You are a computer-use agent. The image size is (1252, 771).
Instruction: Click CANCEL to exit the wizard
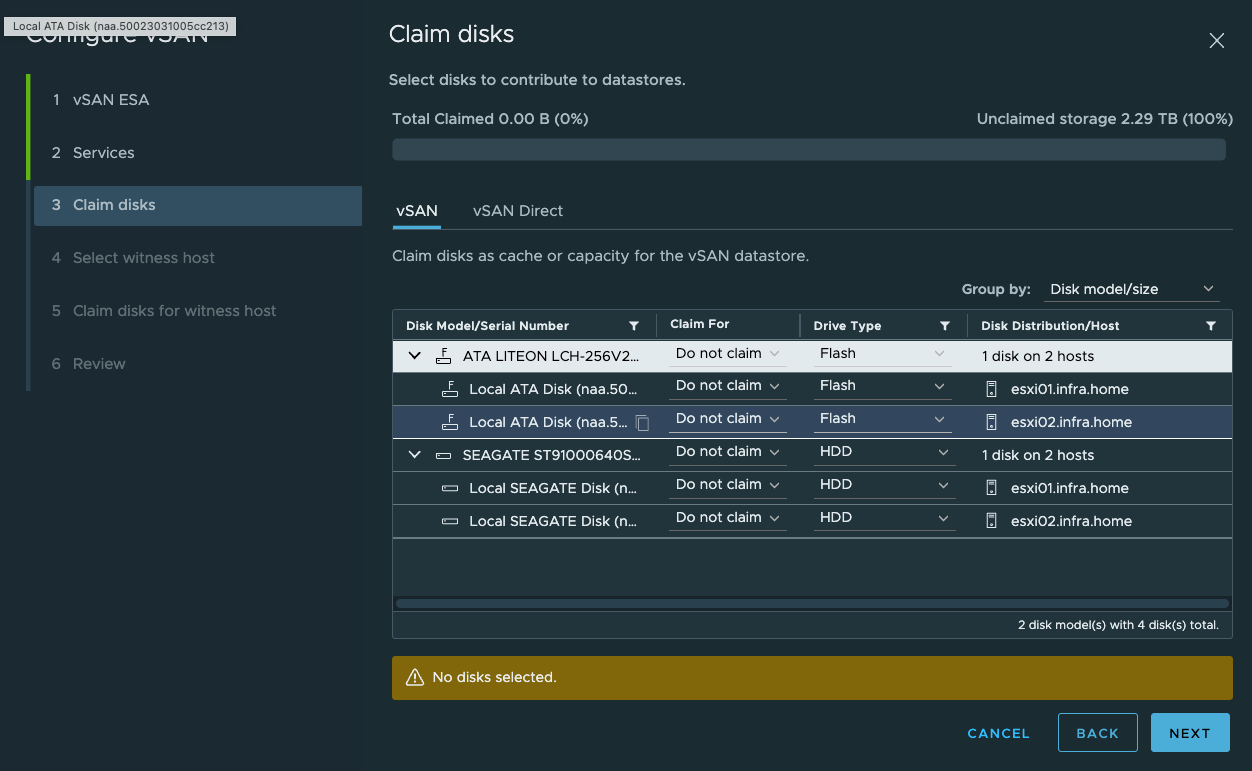pos(997,732)
